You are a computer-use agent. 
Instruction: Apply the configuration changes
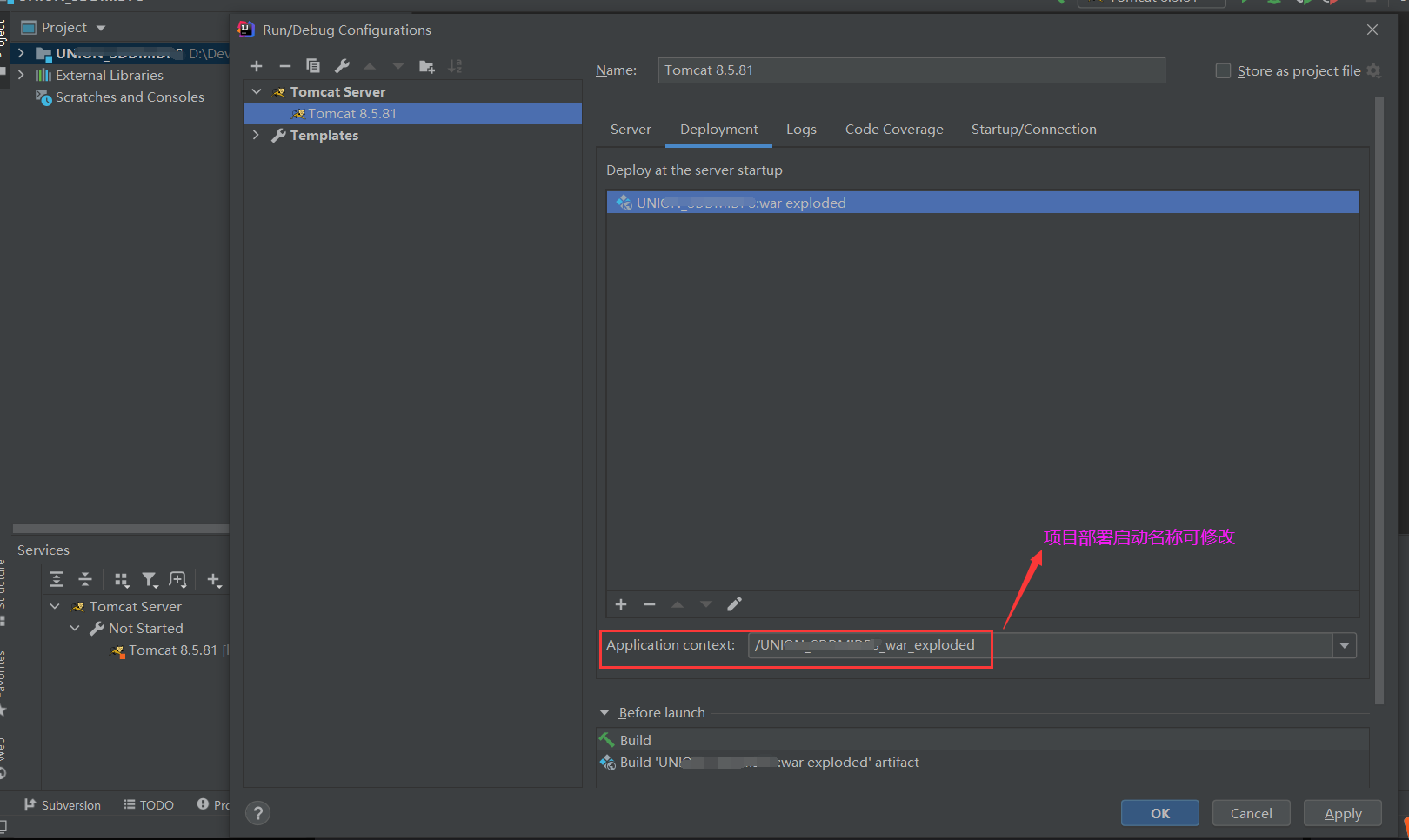(x=1343, y=813)
